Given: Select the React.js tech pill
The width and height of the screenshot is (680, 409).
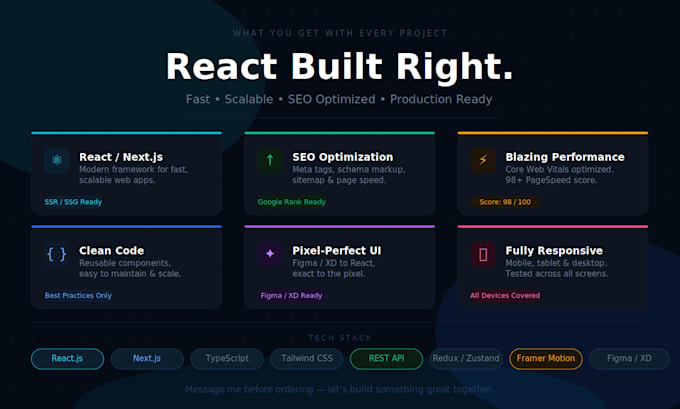Looking at the screenshot, I should point(67,359).
